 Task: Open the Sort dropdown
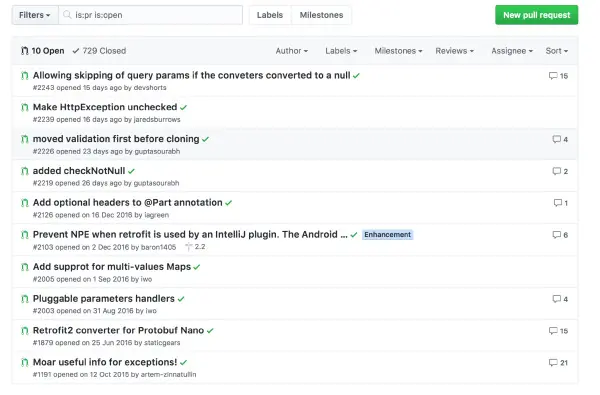[x=557, y=51]
